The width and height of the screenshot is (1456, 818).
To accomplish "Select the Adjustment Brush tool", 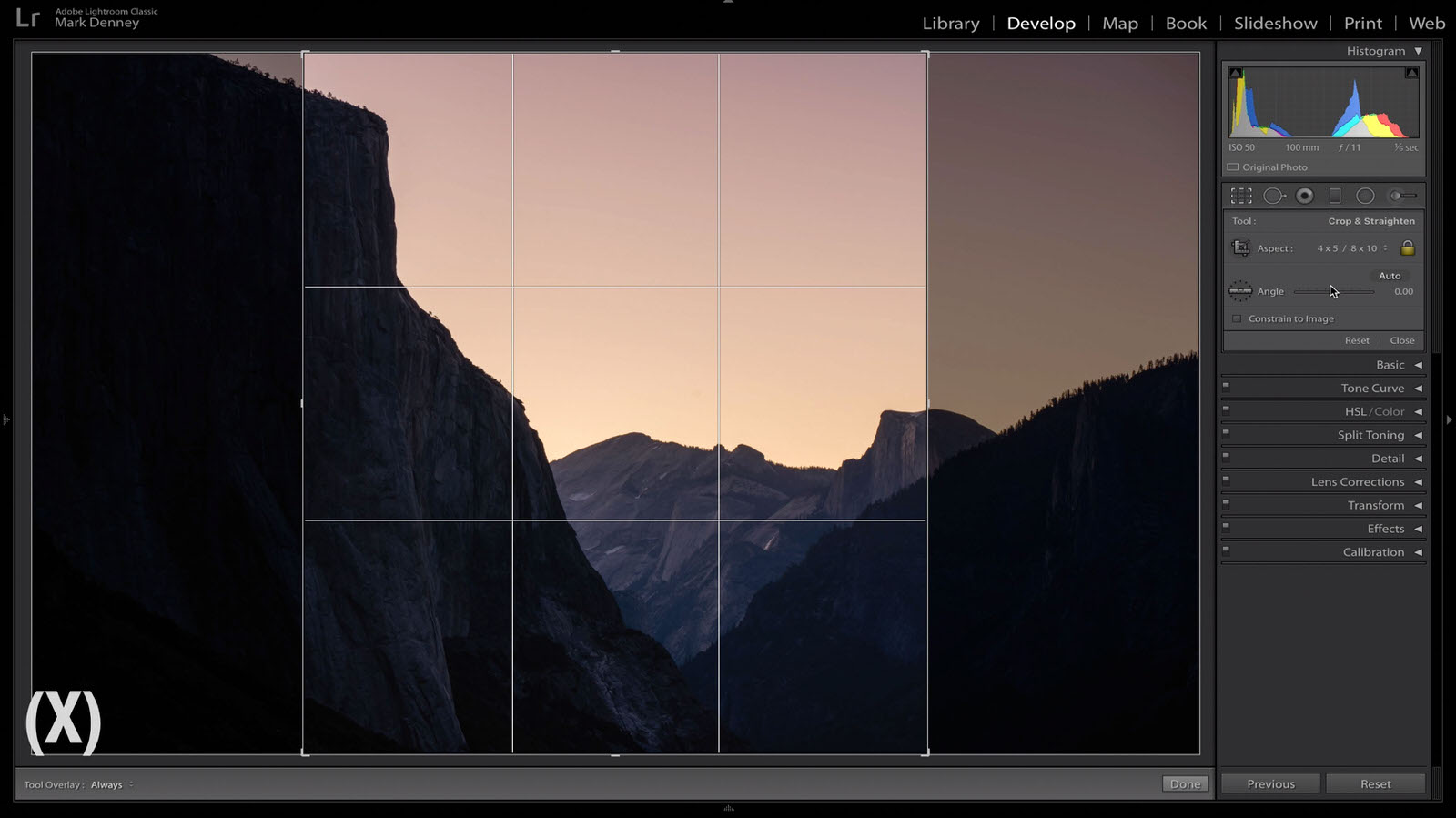I will (x=1402, y=196).
